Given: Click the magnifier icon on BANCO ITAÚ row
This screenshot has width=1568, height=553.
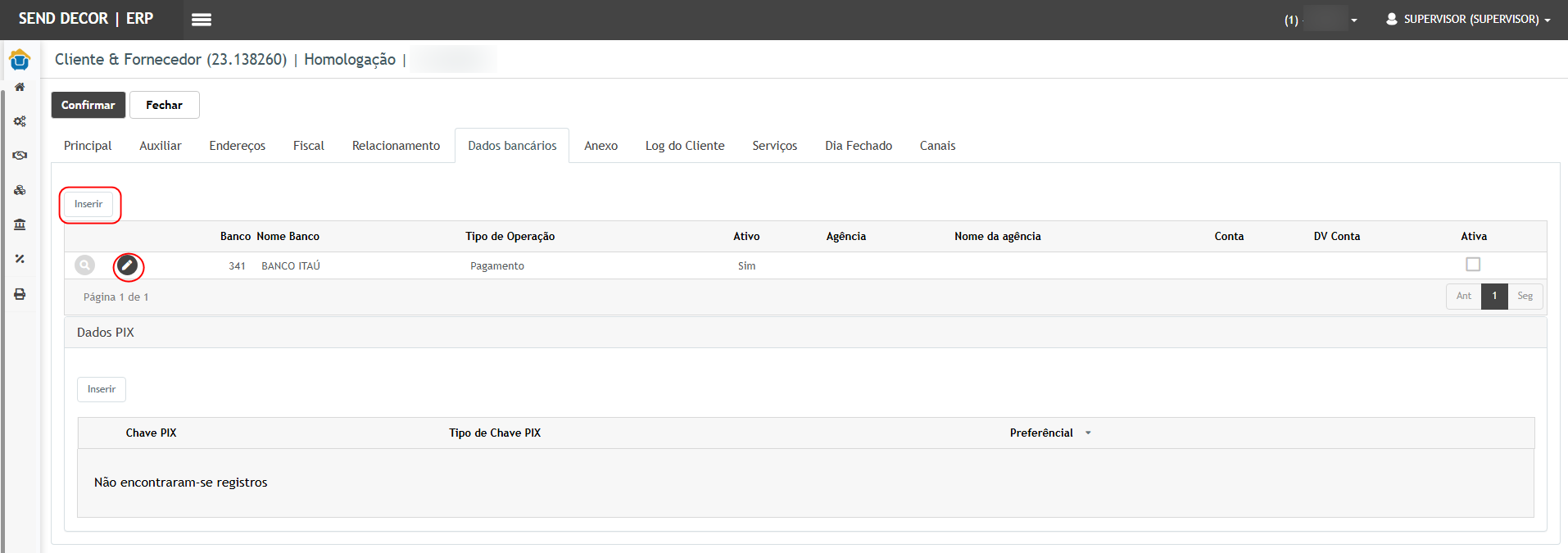Looking at the screenshot, I should [x=84, y=265].
